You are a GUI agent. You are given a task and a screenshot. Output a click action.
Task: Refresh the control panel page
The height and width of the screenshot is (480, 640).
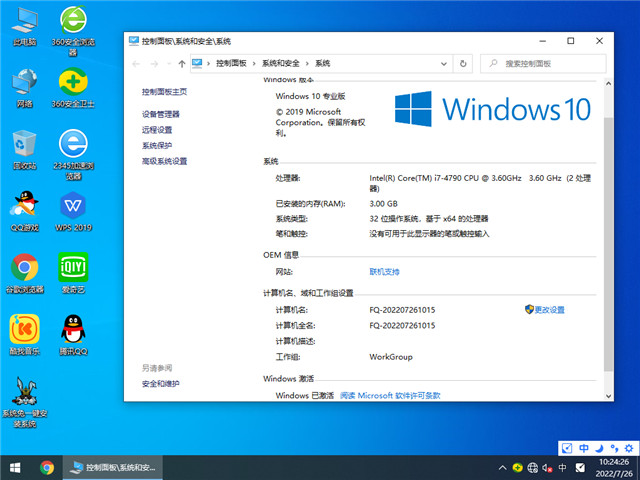click(463, 64)
